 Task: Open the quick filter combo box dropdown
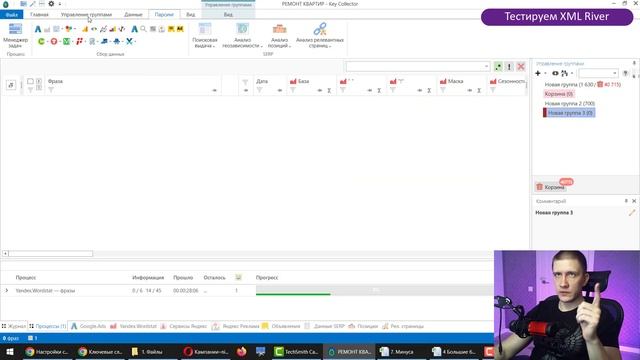[x=486, y=67]
